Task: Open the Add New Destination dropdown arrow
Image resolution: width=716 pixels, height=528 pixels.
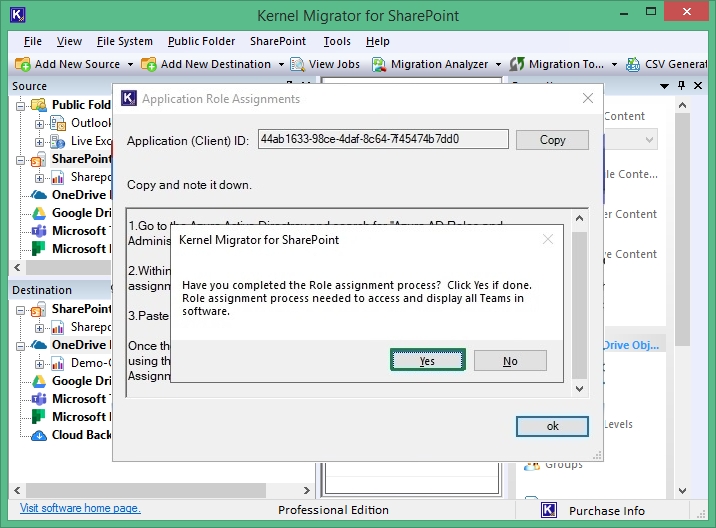Action: [x=281, y=65]
